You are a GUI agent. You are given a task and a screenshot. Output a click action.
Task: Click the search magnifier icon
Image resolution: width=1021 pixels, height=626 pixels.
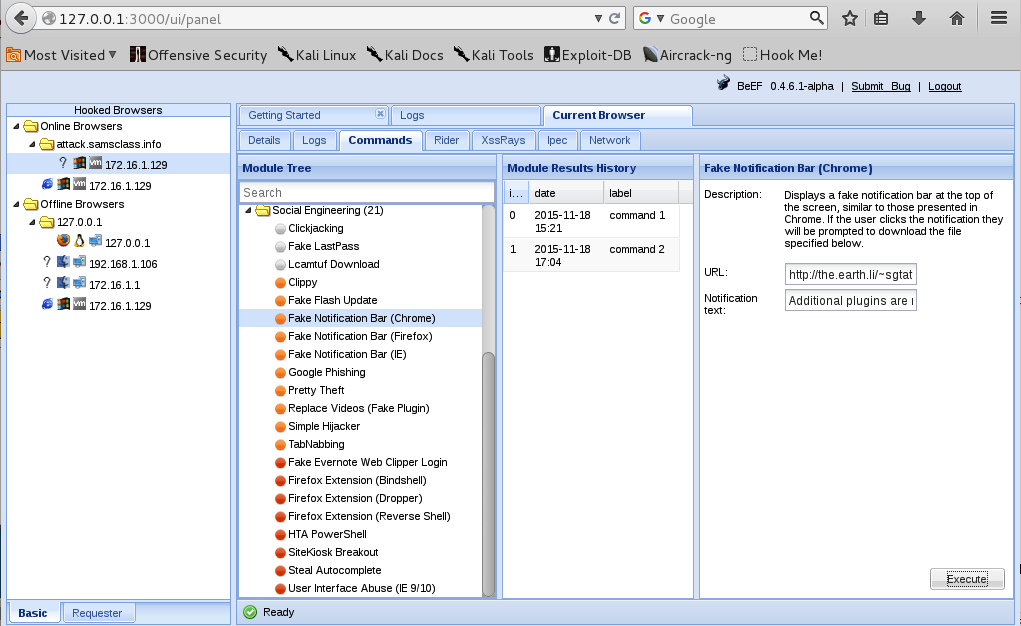(816, 18)
